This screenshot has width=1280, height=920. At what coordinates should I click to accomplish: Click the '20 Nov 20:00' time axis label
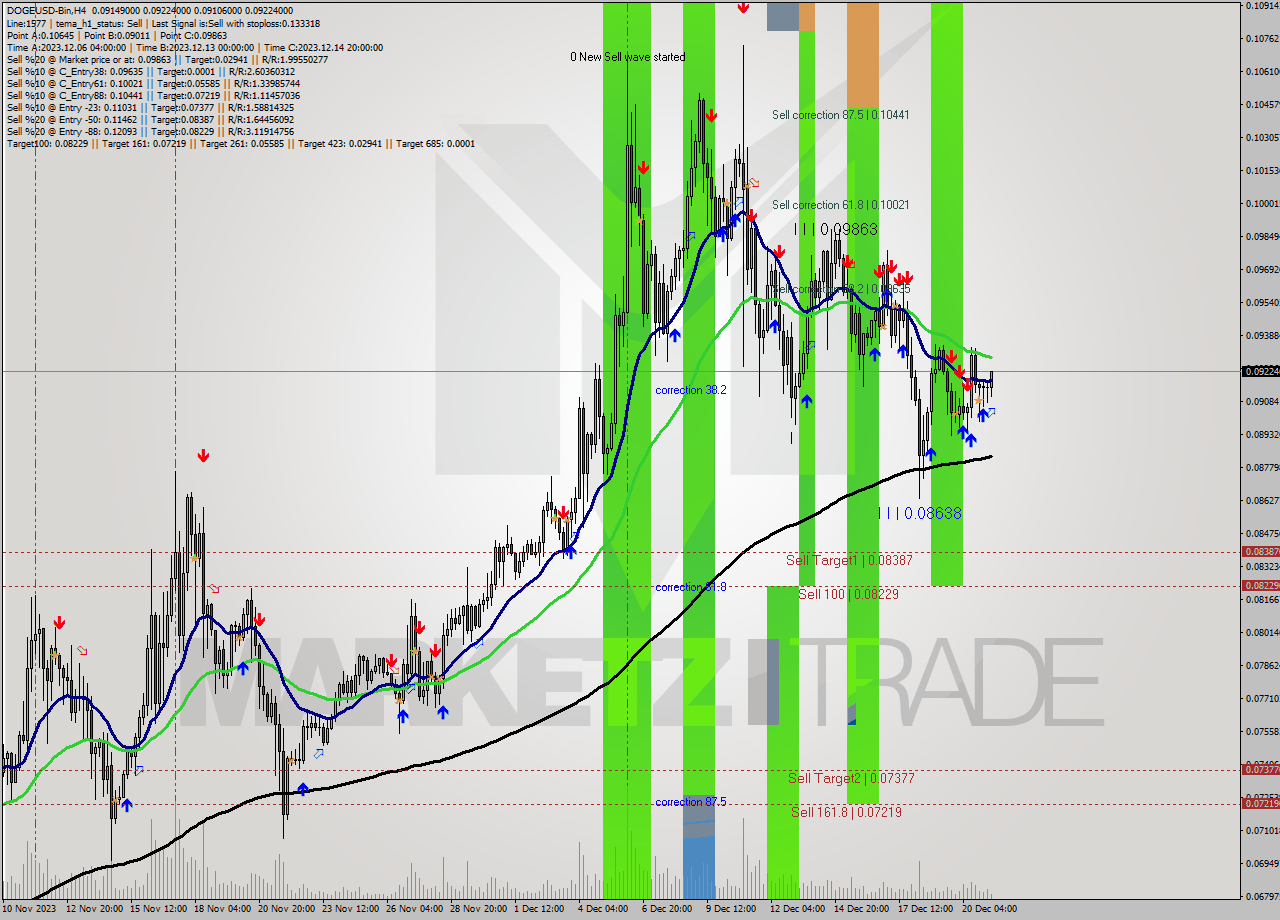tap(286, 909)
